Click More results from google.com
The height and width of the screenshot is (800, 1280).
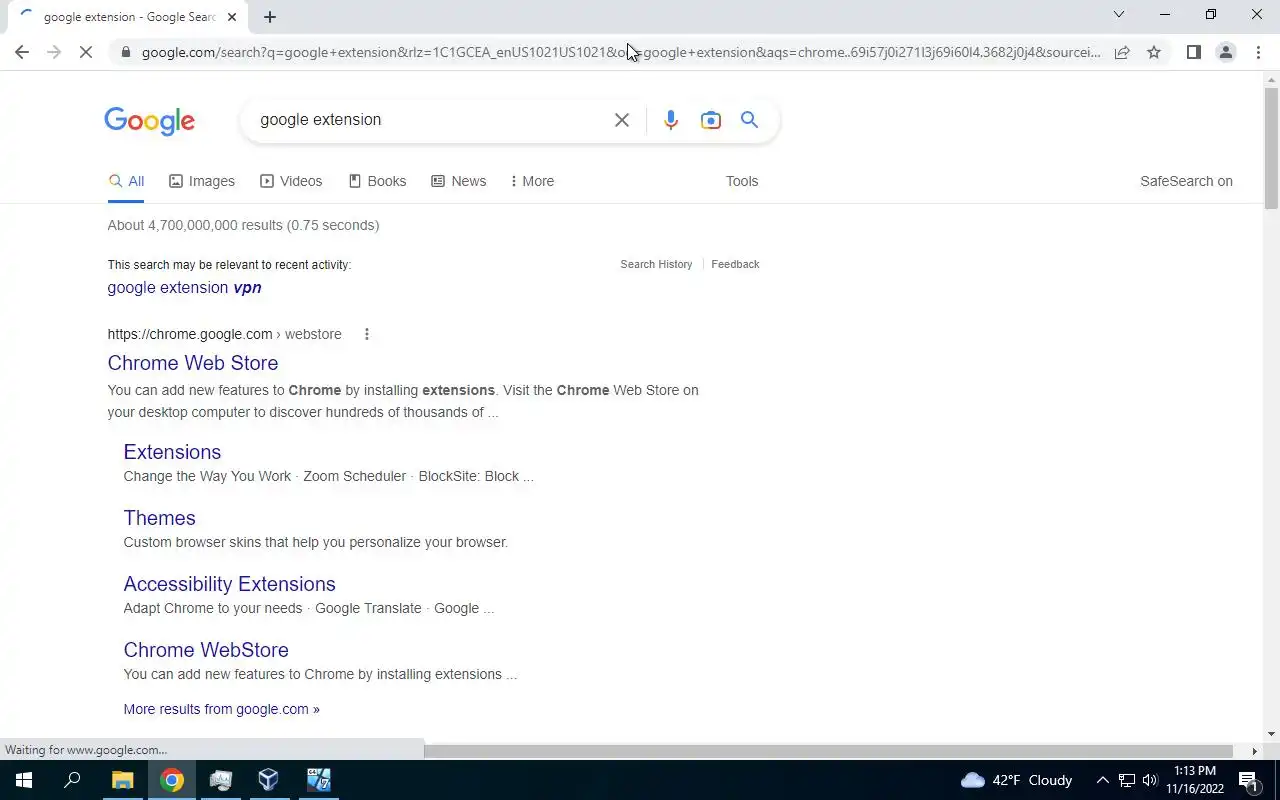pos(221,709)
